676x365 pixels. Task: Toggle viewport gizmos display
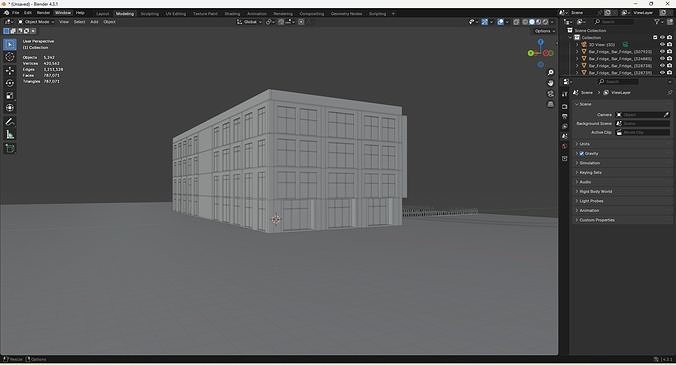(484, 22)
